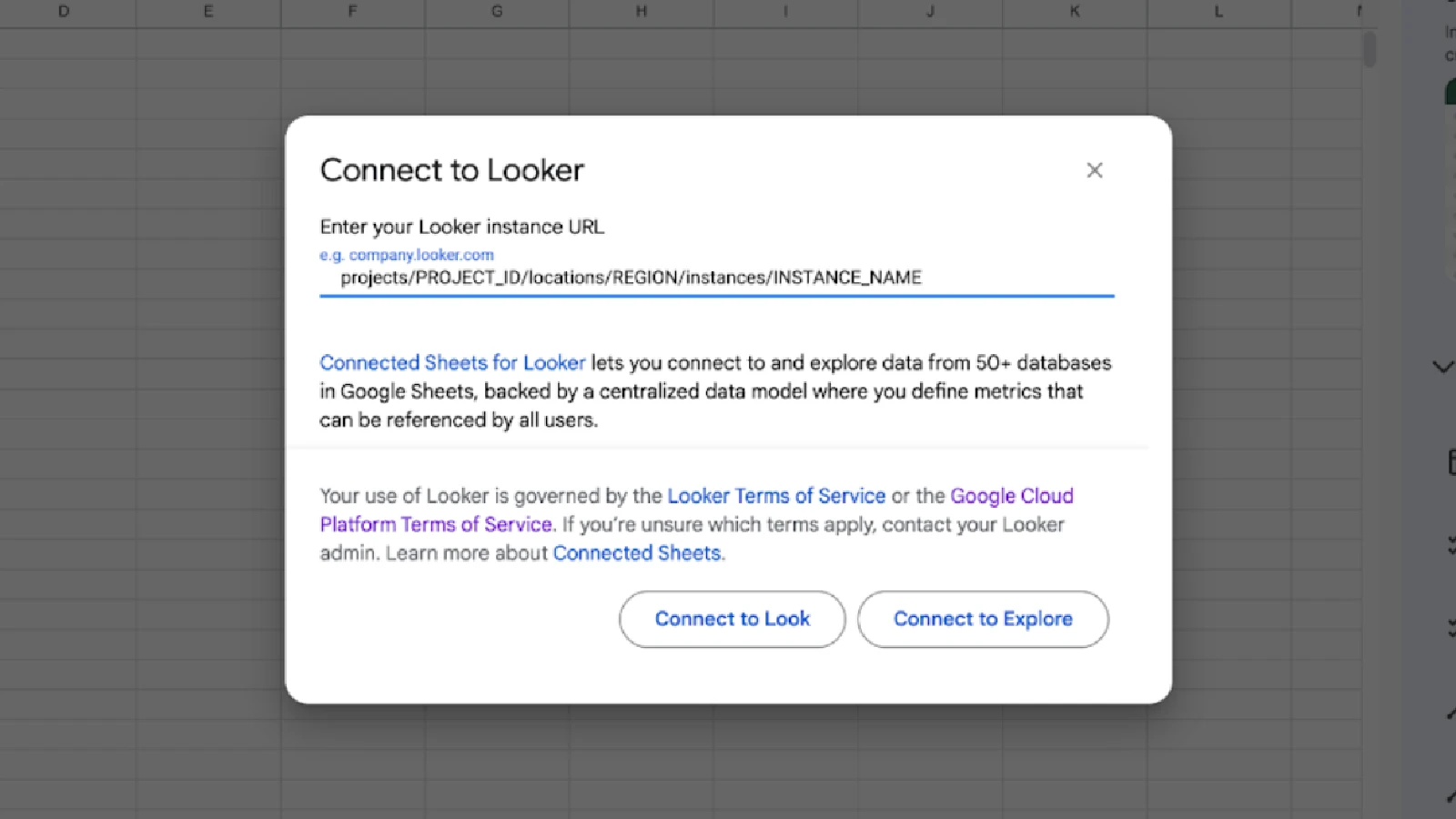Follow the Connected Sheets learn more link
This screenshot has width=1456, height=819.
[x=637, y=553]
